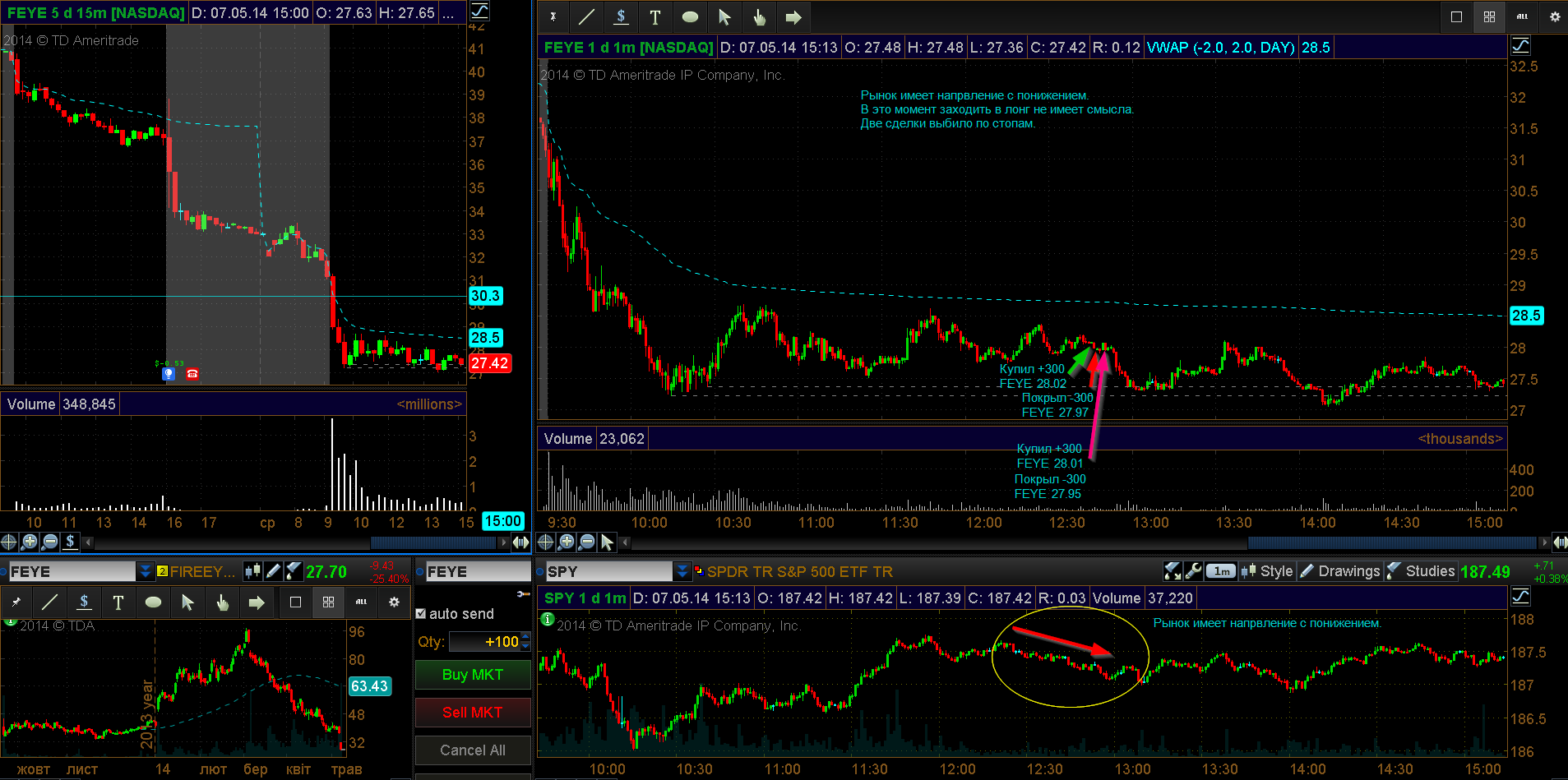The width and height of the screenshot is (1568, 780).
Task: Select trendline tool in the bottom-left daily chart toolbar
Action: 49,602
